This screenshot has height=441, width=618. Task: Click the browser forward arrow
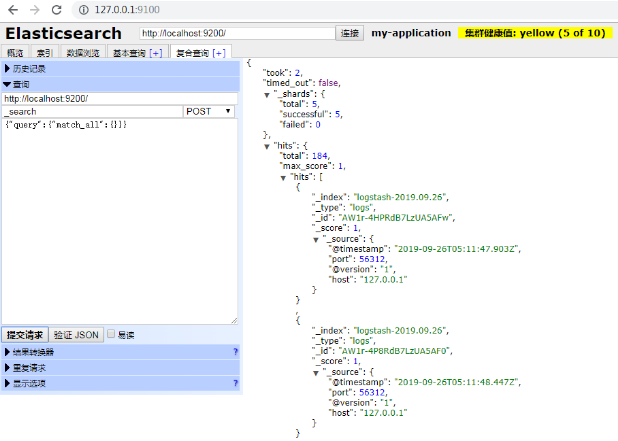(35, 10)
